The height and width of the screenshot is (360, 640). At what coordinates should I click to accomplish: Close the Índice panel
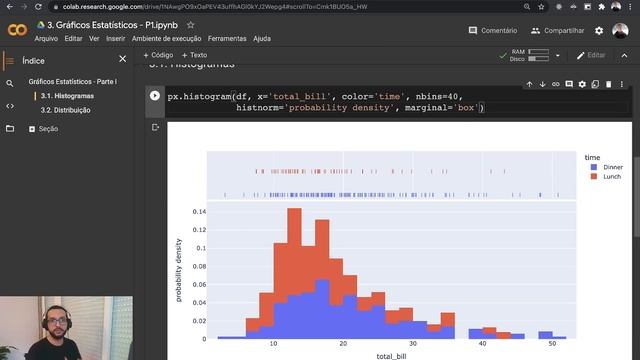[x=122, y=59]
